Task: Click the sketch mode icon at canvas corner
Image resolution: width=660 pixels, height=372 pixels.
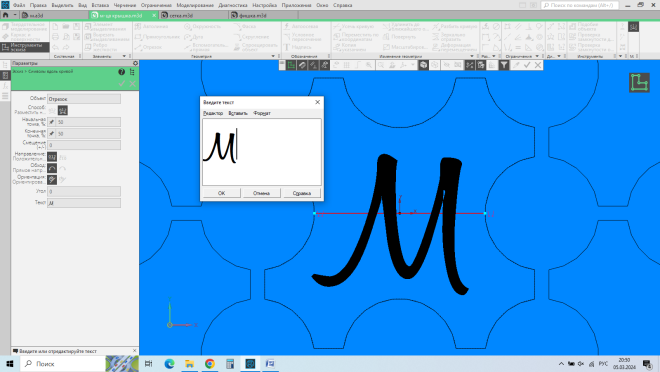Action: 639,82
